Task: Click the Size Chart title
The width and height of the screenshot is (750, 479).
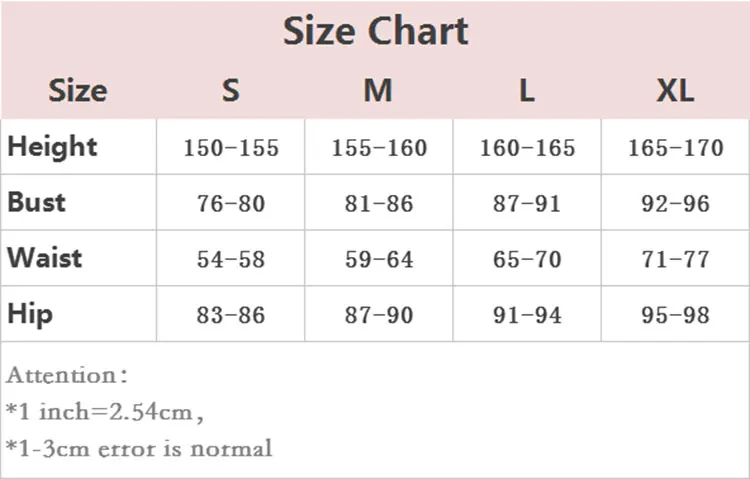Action: coord(375,32)
